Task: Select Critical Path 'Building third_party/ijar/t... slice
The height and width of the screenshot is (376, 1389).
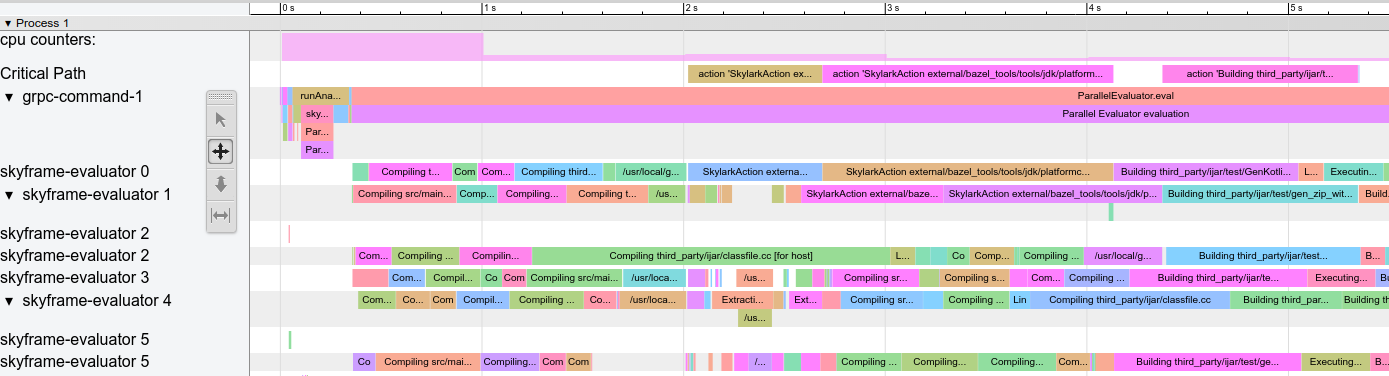Action: [x=1260, y=74]
